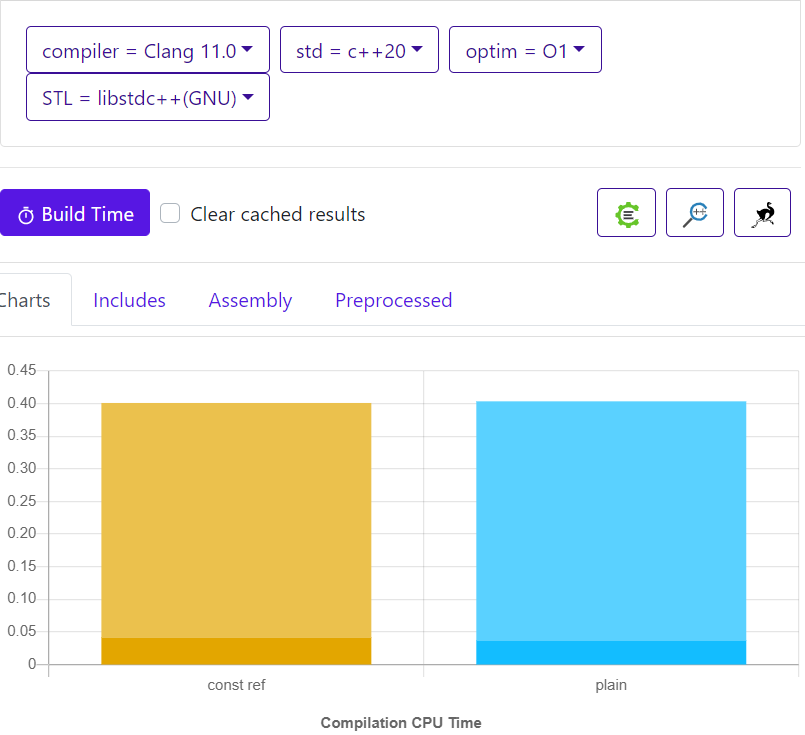Click the dark orange const ref bar segment
The height and width of the screenshot is (735, 805).
click(236, 651)
